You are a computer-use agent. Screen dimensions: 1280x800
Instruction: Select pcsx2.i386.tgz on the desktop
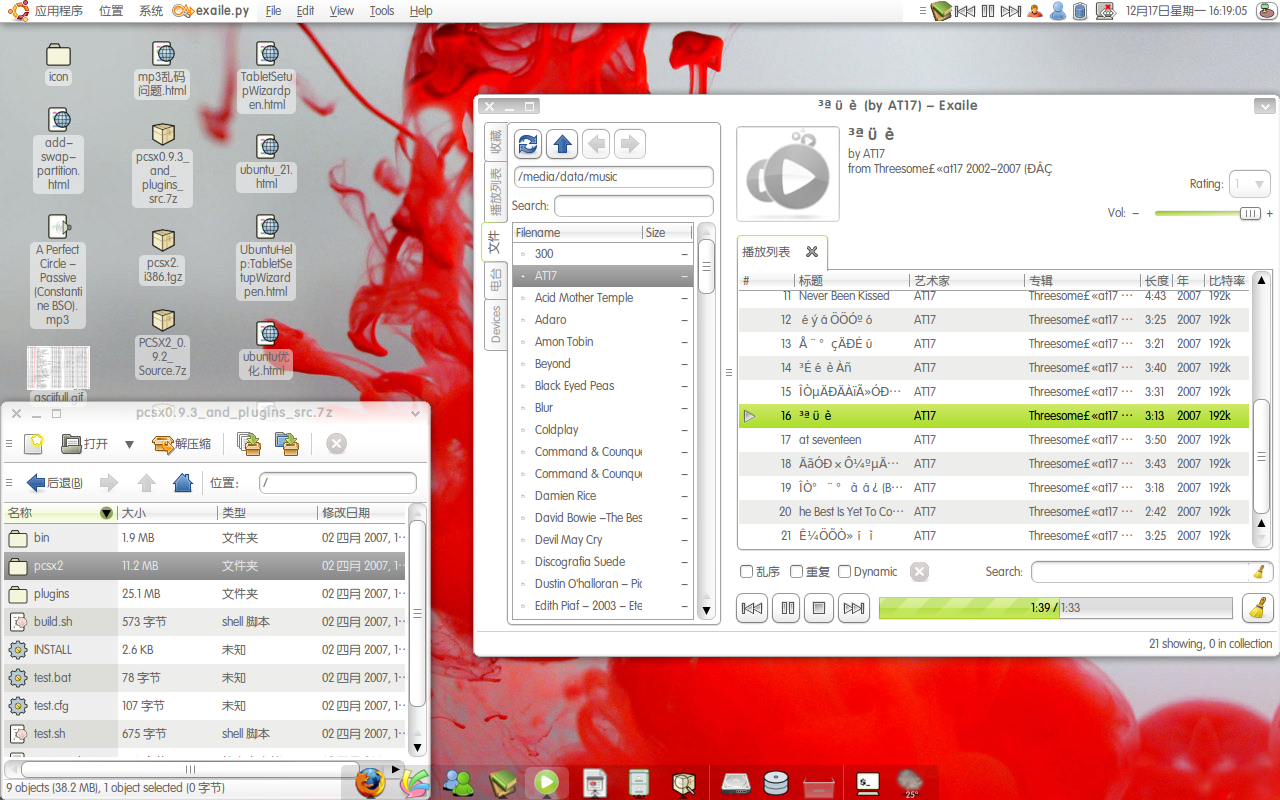[163, 256]
